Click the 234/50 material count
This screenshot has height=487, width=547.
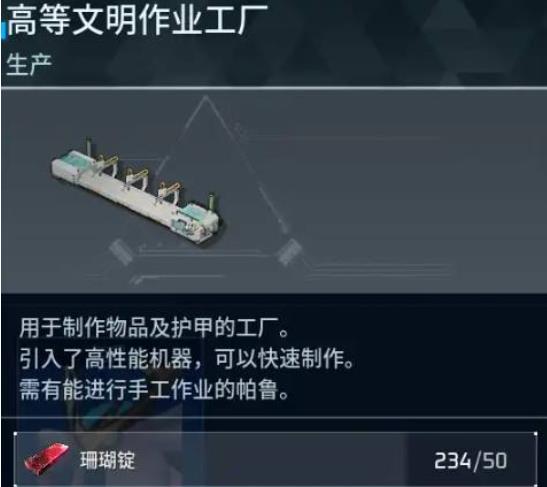click(471, 461)
